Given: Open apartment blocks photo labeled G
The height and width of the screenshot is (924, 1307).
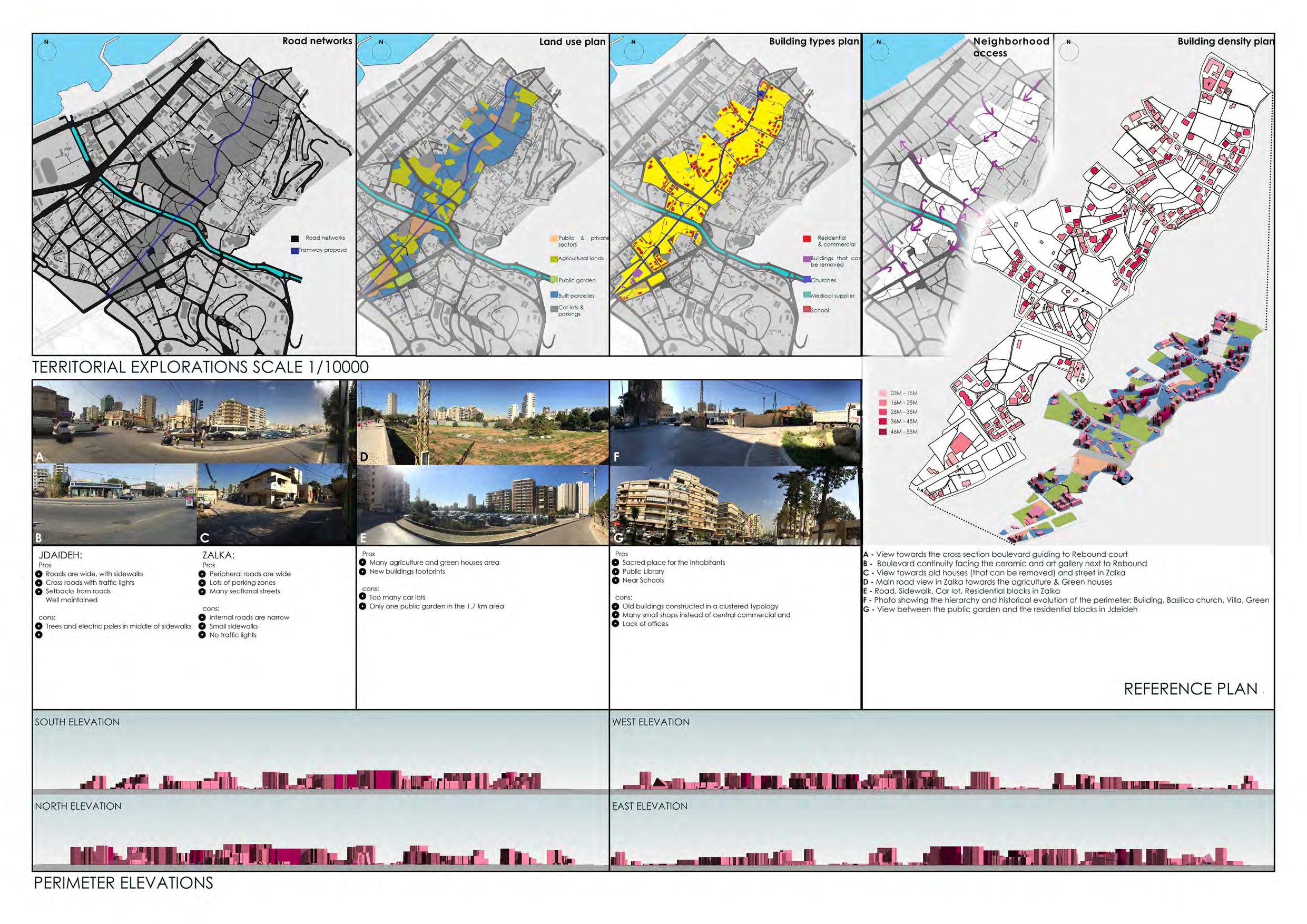Looking at the screenshot, I should 735,506.
